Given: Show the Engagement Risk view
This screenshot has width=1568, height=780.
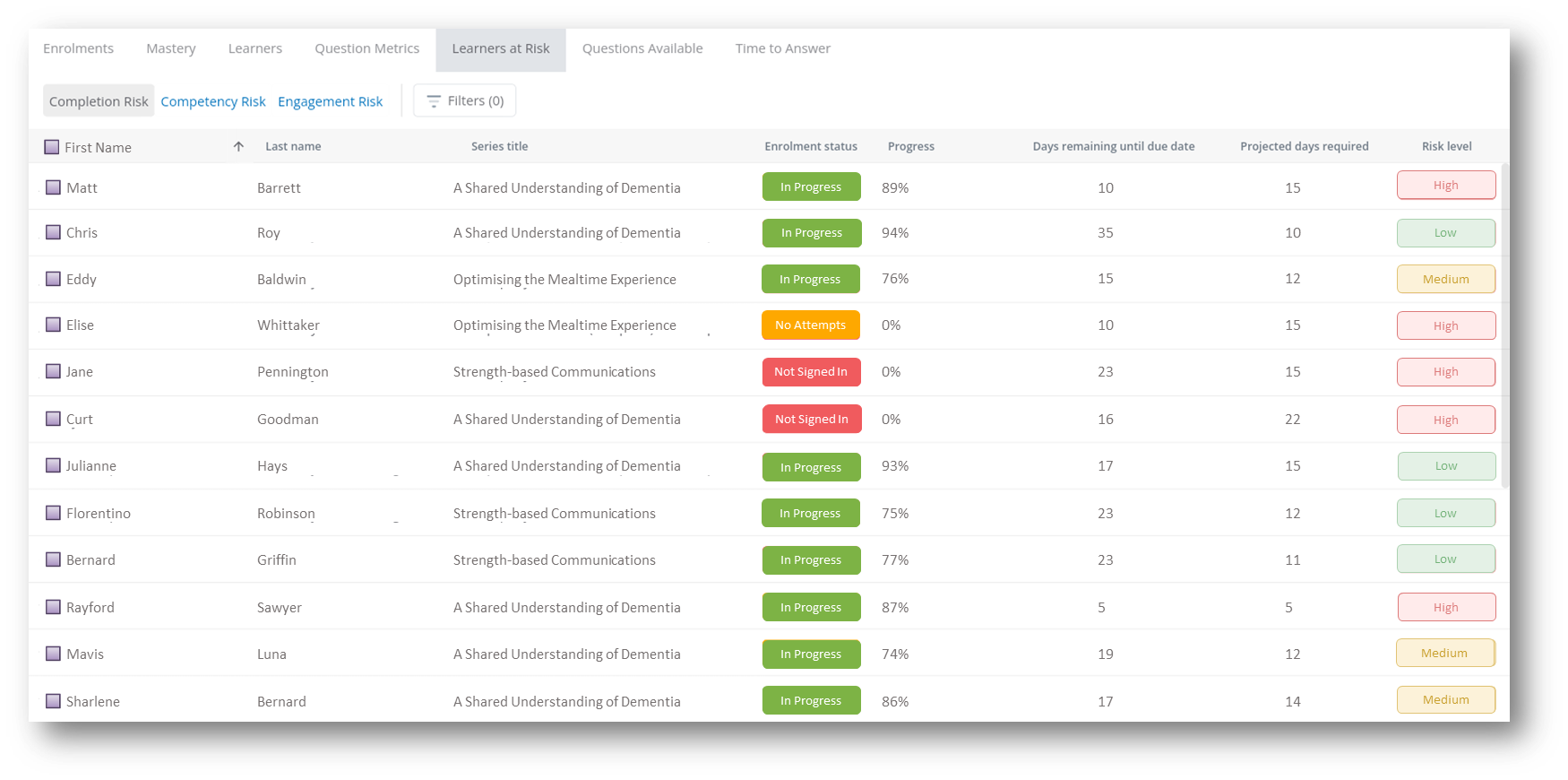Looking at the screenshot, I should [330, 101].
